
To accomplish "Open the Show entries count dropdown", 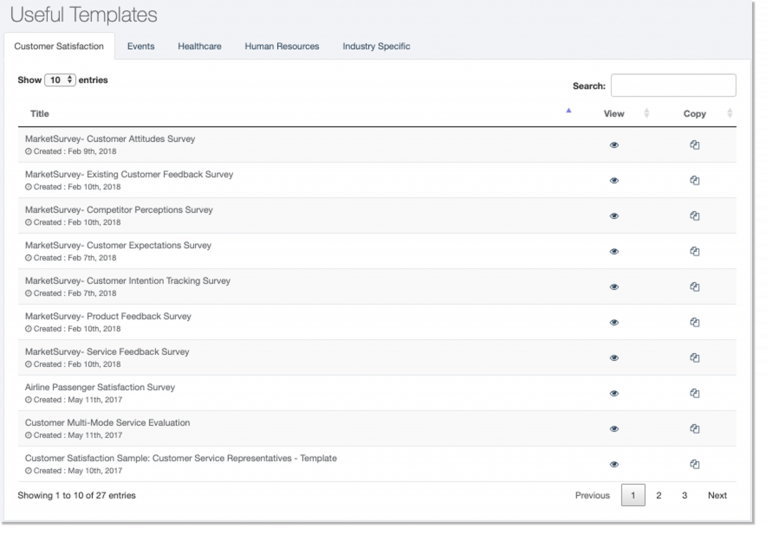I will 60,80.
